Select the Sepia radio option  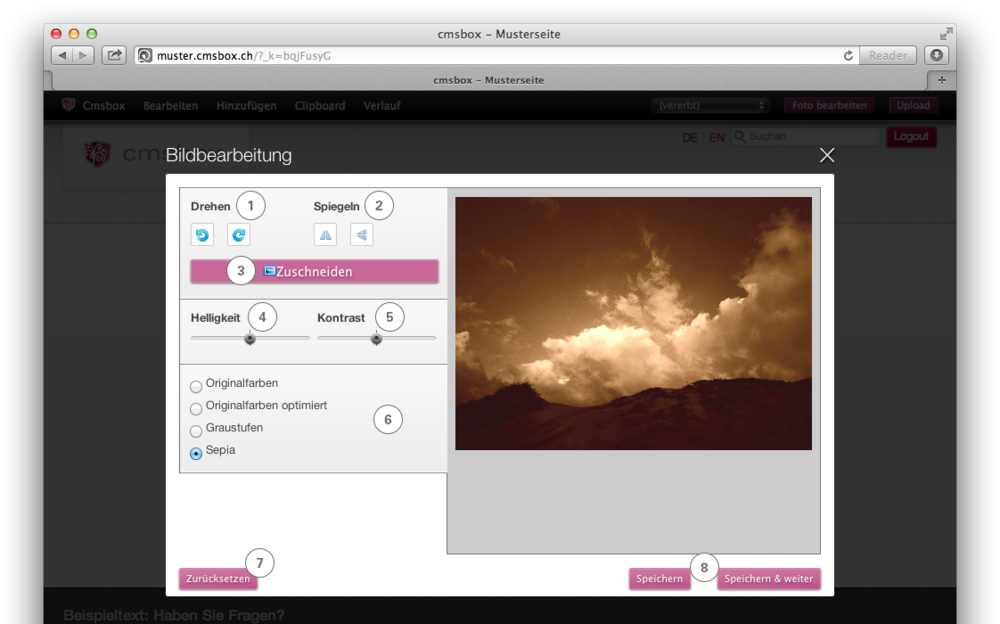click(196, 453)
